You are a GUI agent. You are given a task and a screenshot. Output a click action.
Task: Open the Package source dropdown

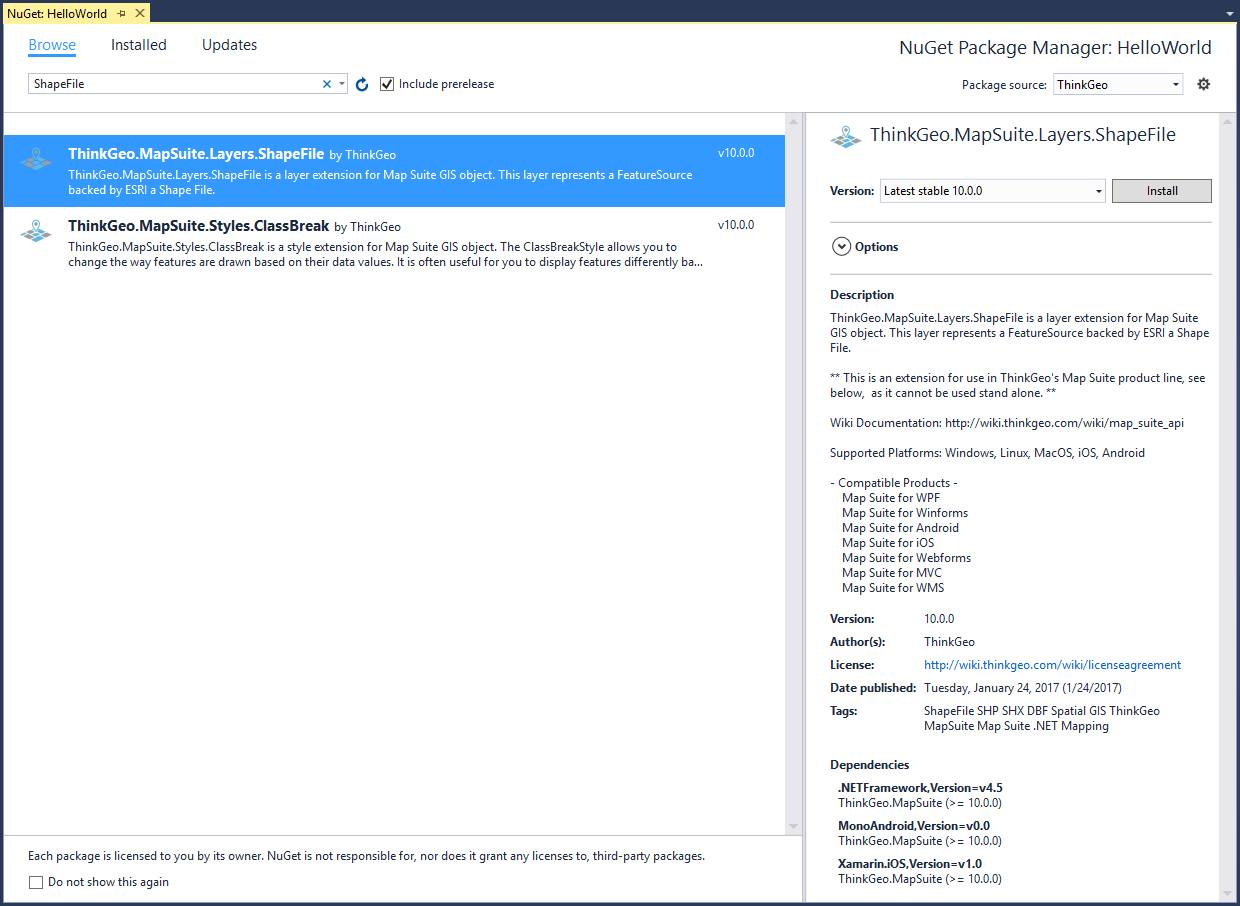tap(1118, 85)
